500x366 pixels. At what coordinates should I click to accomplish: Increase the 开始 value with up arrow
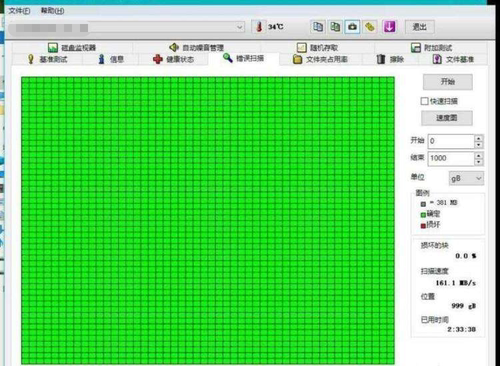pyautogui.click(x=479, y=138)
